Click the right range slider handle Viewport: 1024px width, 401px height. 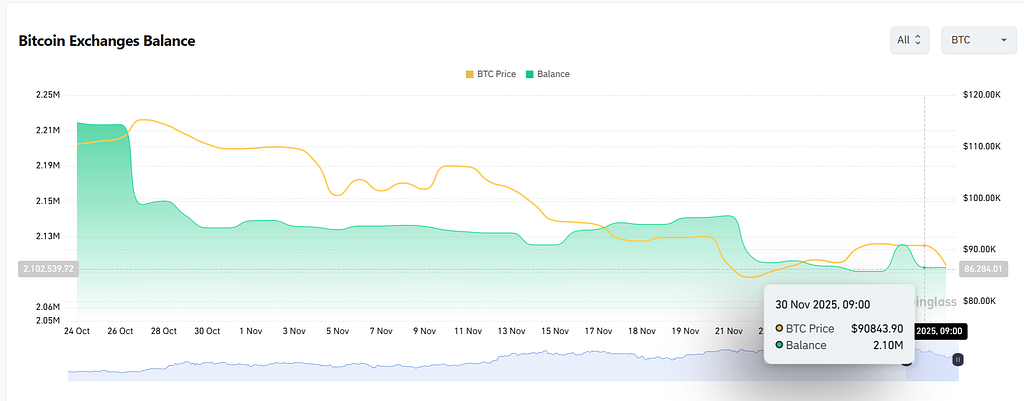click(x=957, y=359)
